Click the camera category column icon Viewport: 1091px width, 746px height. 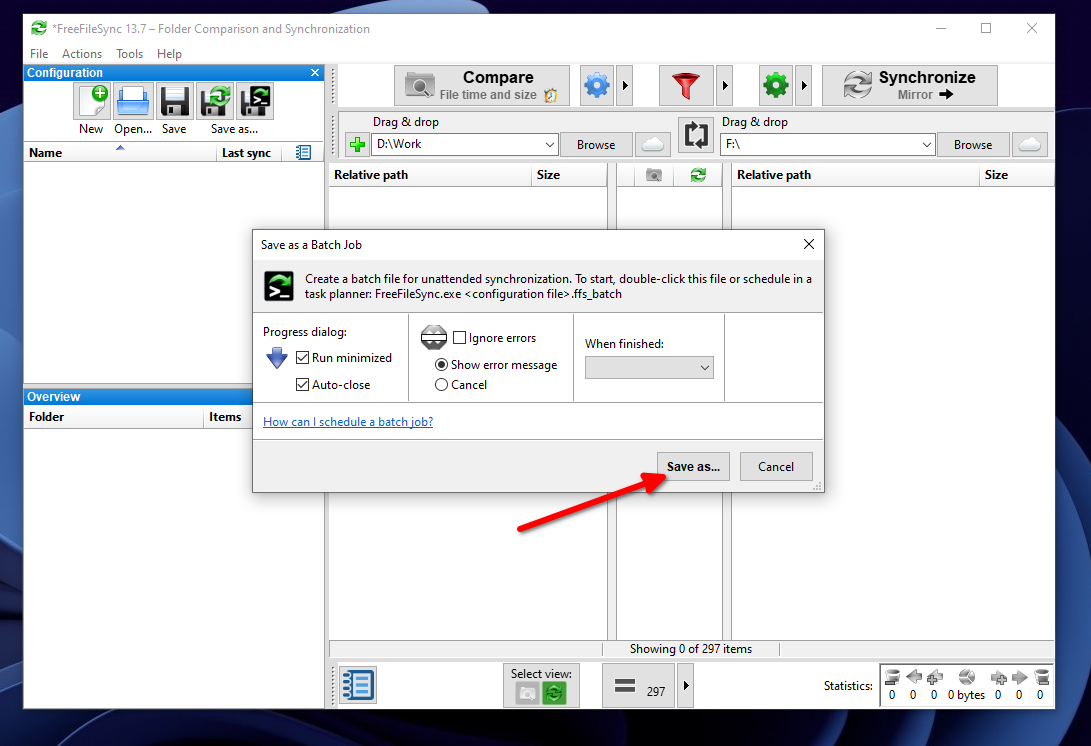click(x=654, y=175)
